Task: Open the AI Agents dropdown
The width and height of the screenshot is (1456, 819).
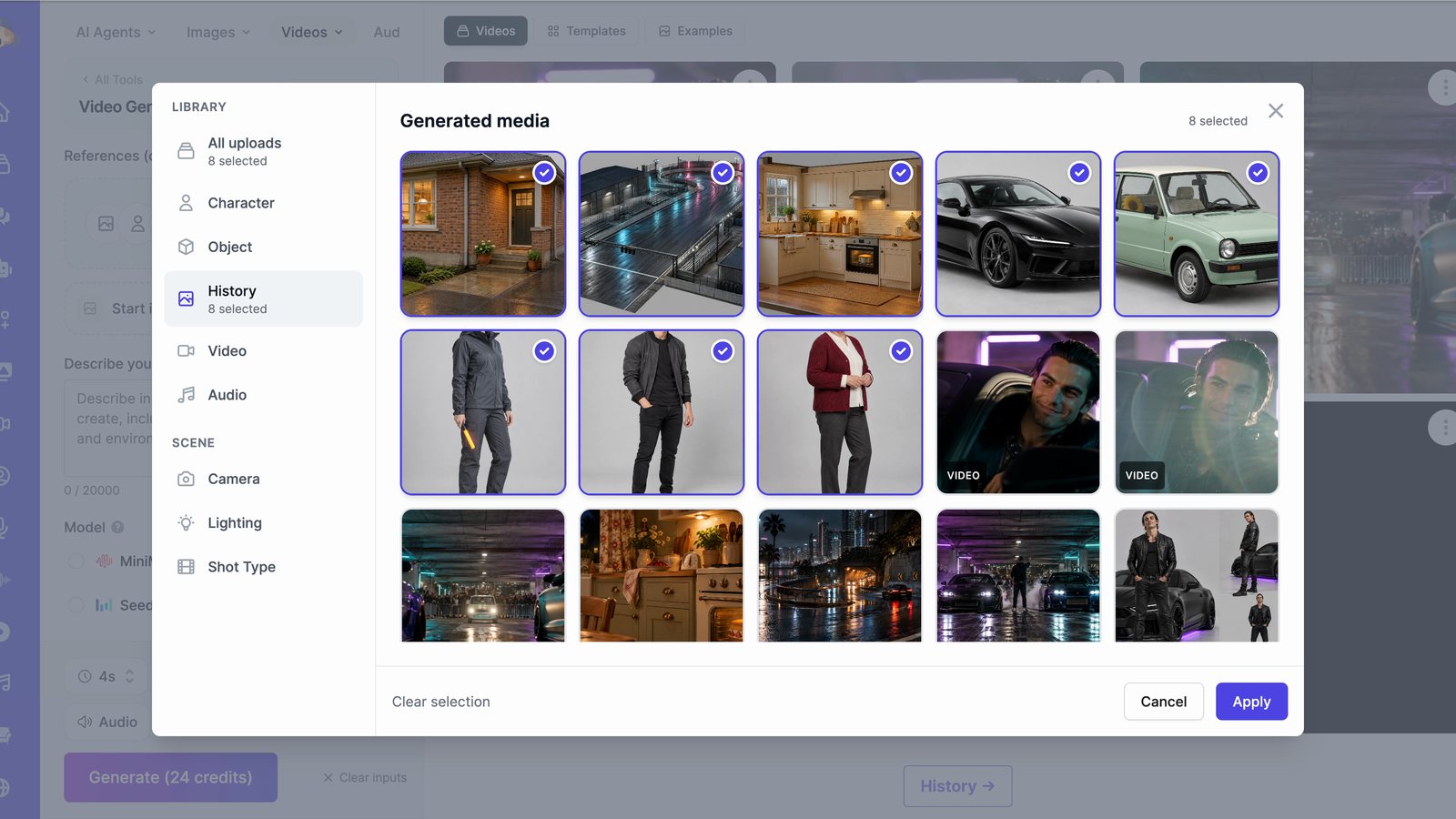Action: [x=116, y=32]
